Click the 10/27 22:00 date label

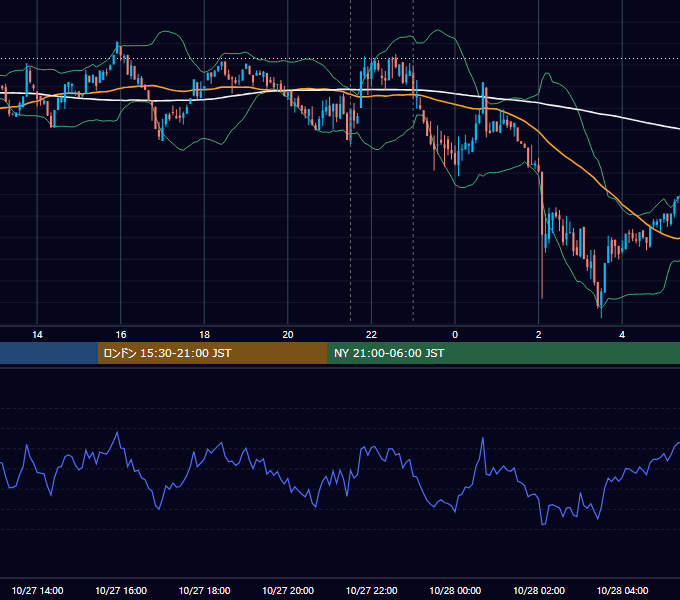click(x=371, y=590)
